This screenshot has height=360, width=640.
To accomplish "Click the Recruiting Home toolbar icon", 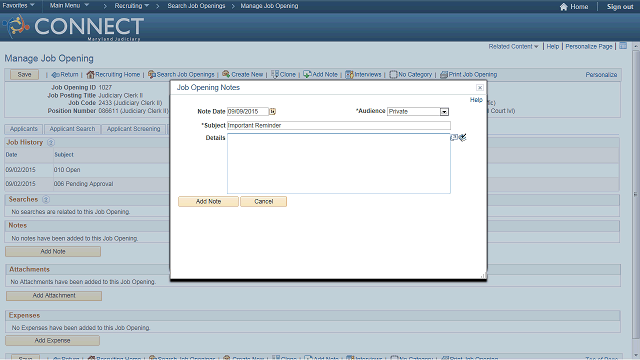I will pos(90,75).
